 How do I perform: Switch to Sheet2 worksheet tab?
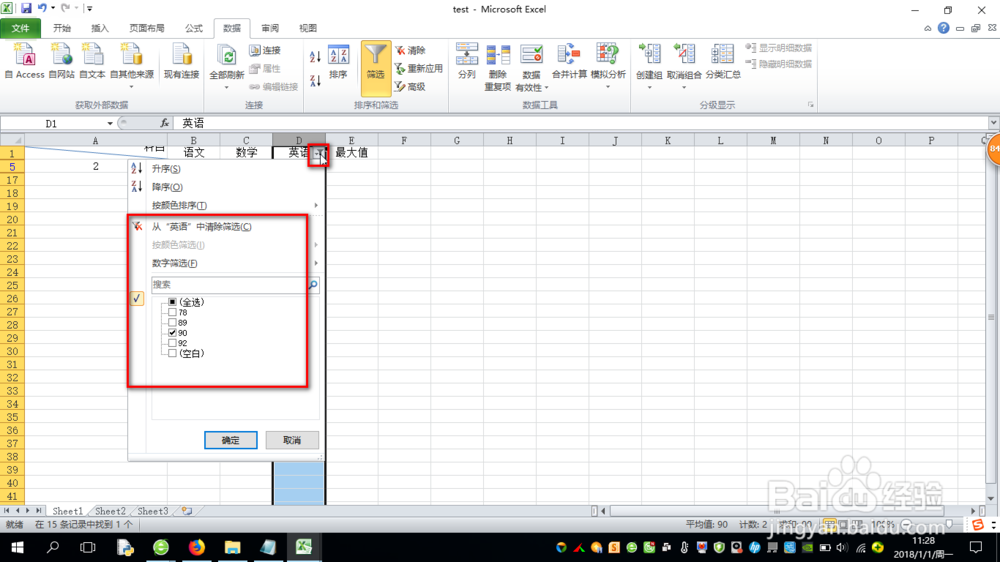[110, 511]
